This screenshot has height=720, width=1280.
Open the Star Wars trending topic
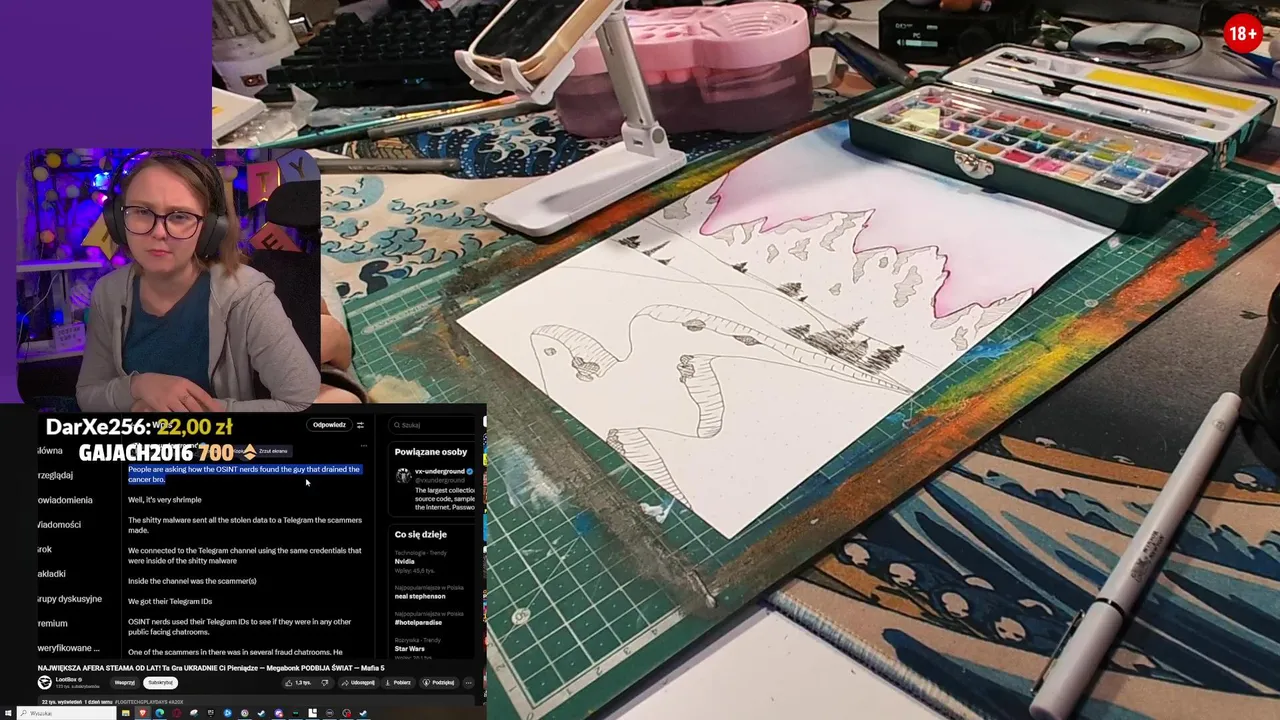pyautogui.click(x=410, y=648)
